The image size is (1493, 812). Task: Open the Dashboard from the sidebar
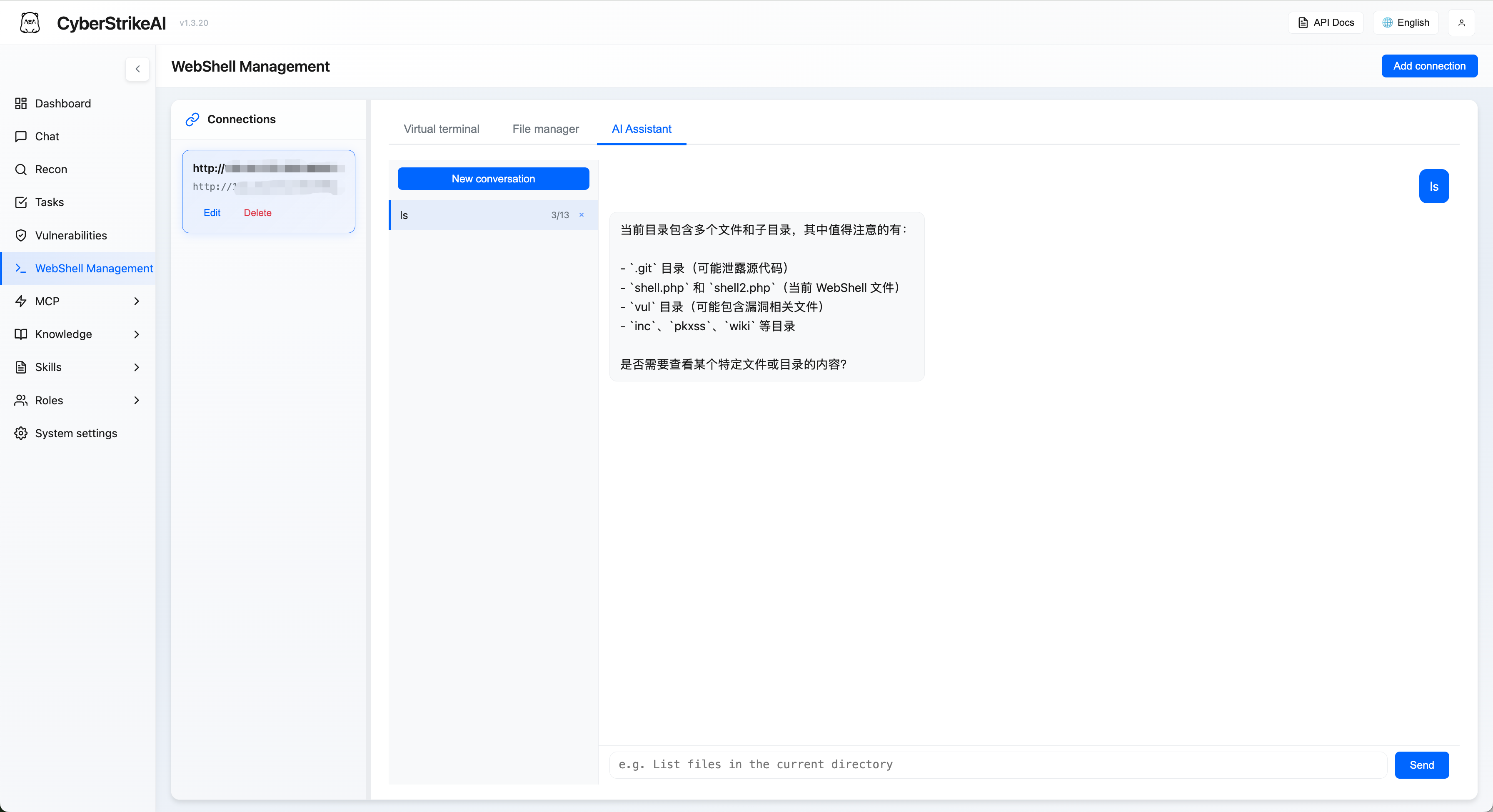pos(62,103)
